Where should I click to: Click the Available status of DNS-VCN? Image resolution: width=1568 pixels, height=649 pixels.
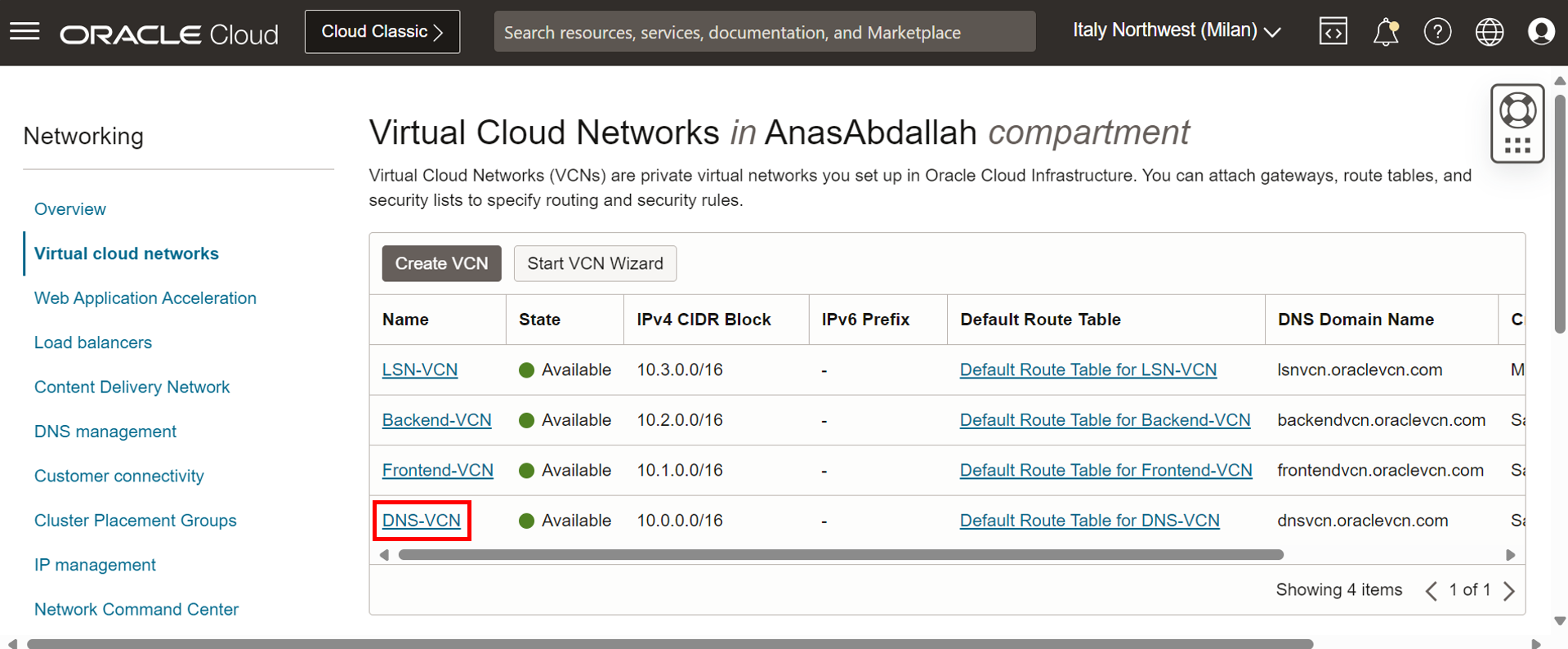pyautogui.click(x=565, y=521)
